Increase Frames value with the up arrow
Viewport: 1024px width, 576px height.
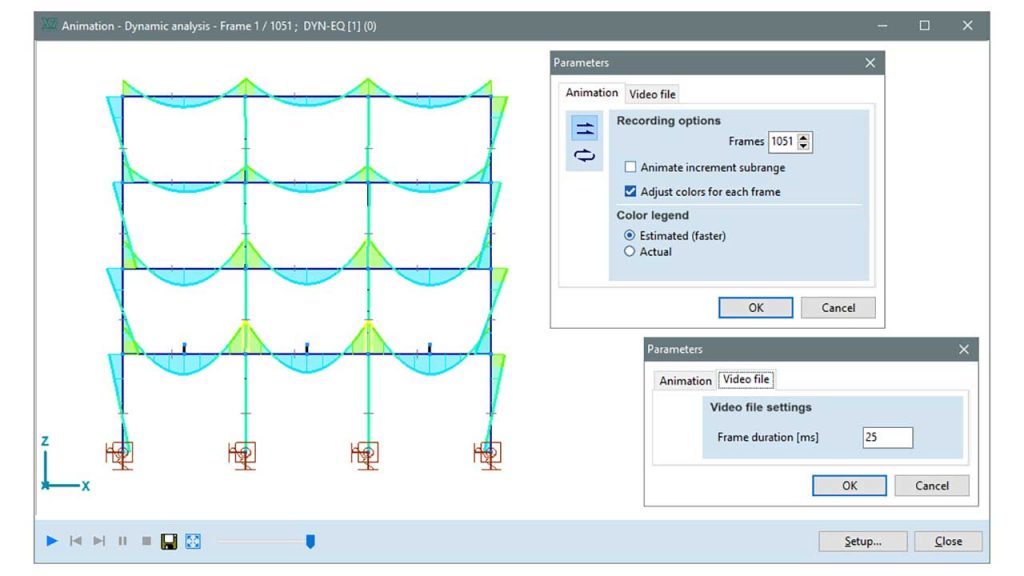(804, 137)
